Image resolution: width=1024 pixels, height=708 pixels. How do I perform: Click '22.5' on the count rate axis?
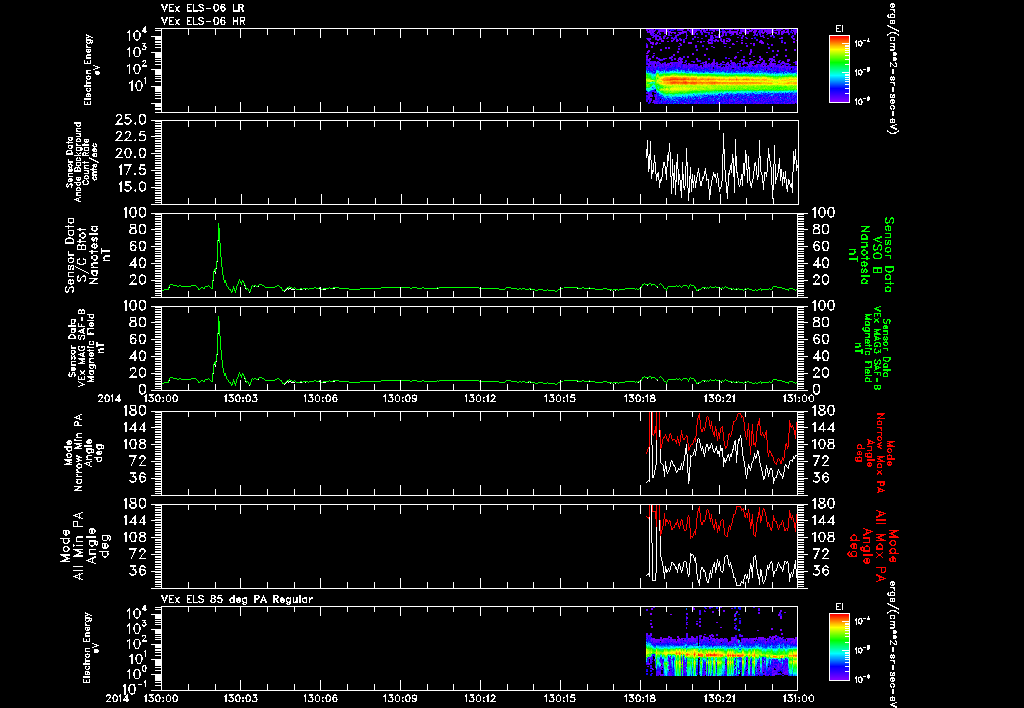click(x=131, y=137)
